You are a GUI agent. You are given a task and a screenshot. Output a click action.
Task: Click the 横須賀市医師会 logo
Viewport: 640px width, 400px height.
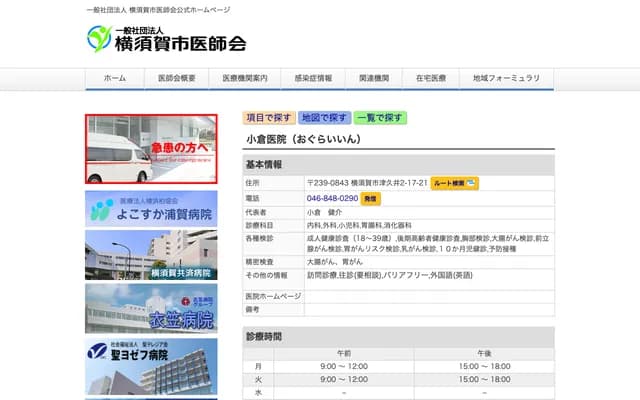pyautogui.click(x=167, y=39)
